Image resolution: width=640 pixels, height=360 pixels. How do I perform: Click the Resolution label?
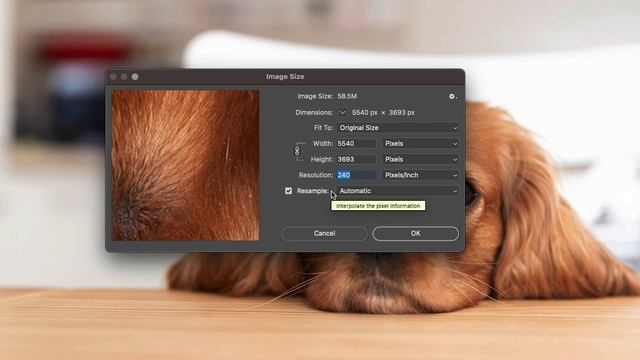(316, 175)
